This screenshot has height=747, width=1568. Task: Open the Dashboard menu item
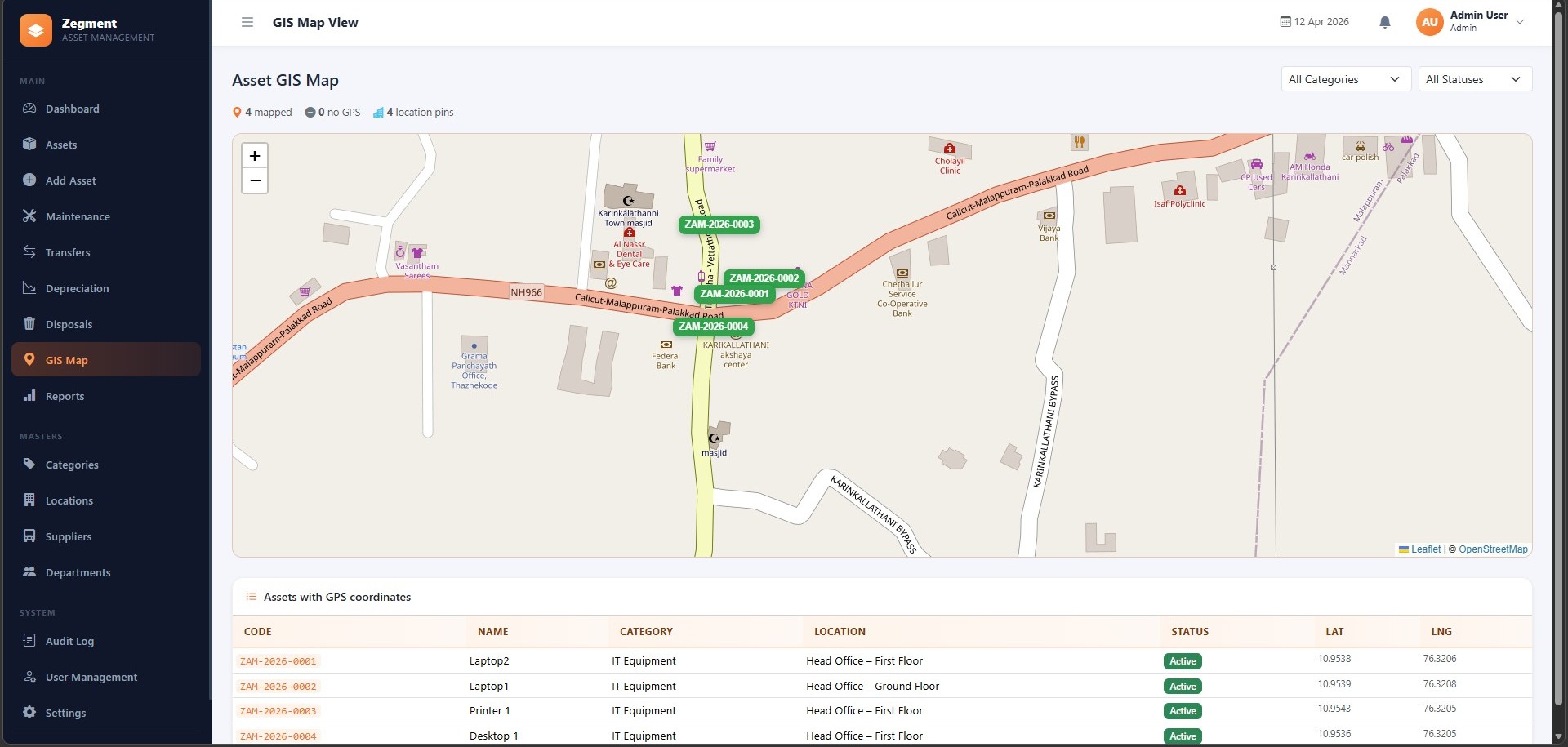pos(73,109)
